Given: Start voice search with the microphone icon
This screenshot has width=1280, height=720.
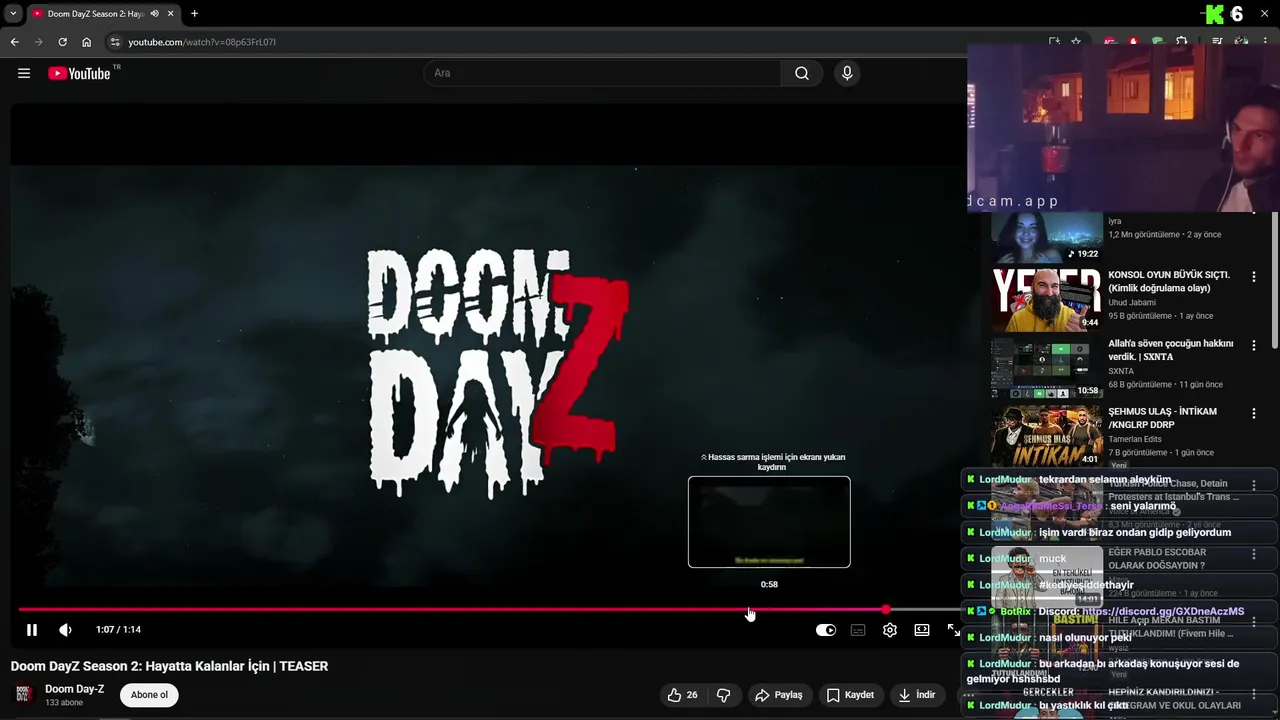Looking at the screenshot, I should [847, 73].
